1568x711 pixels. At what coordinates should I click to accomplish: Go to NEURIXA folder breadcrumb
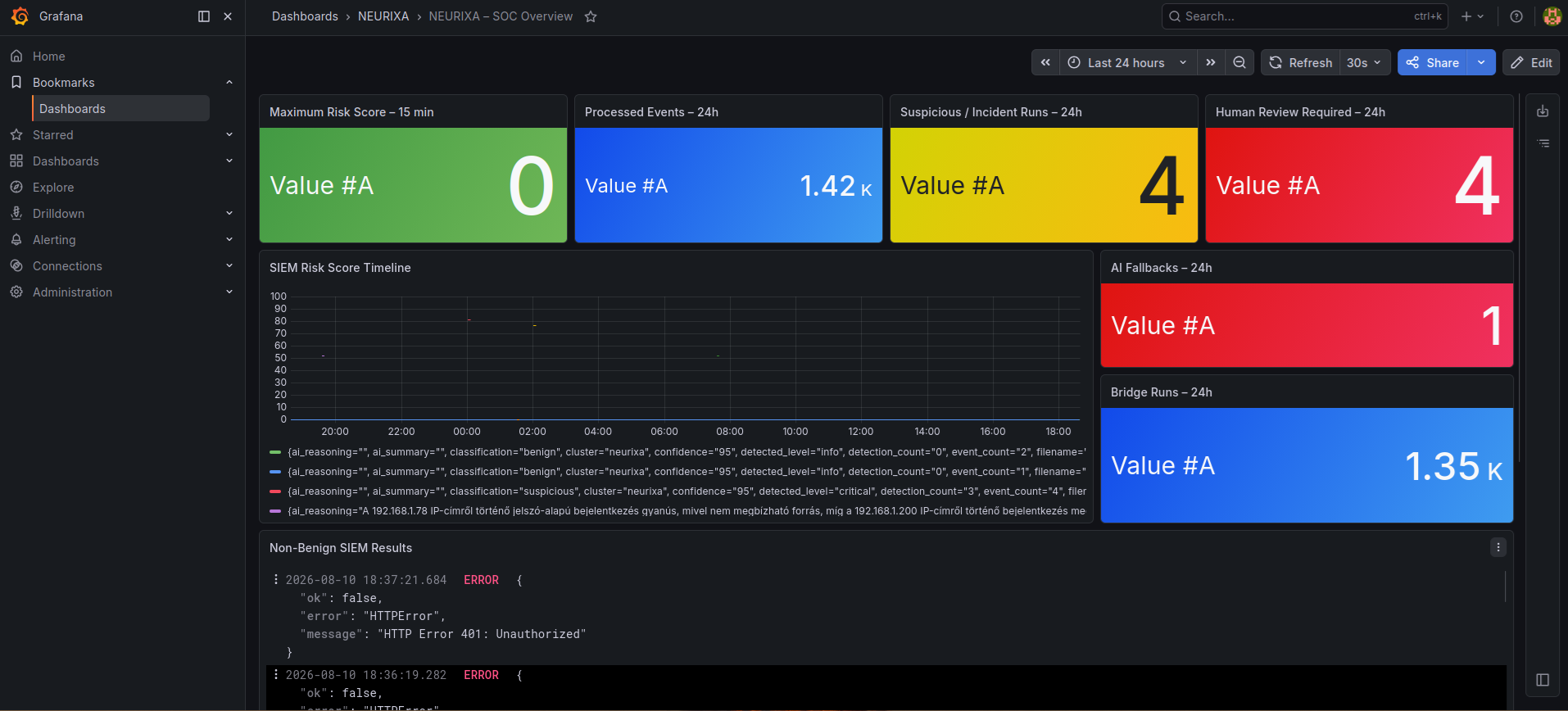(x=383, y=16)
